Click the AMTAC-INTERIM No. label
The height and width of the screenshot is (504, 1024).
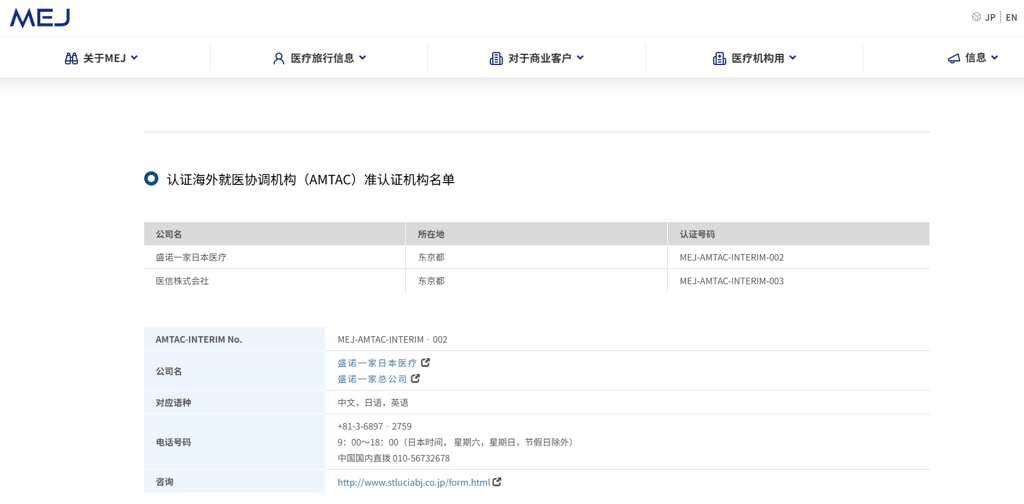199,339
